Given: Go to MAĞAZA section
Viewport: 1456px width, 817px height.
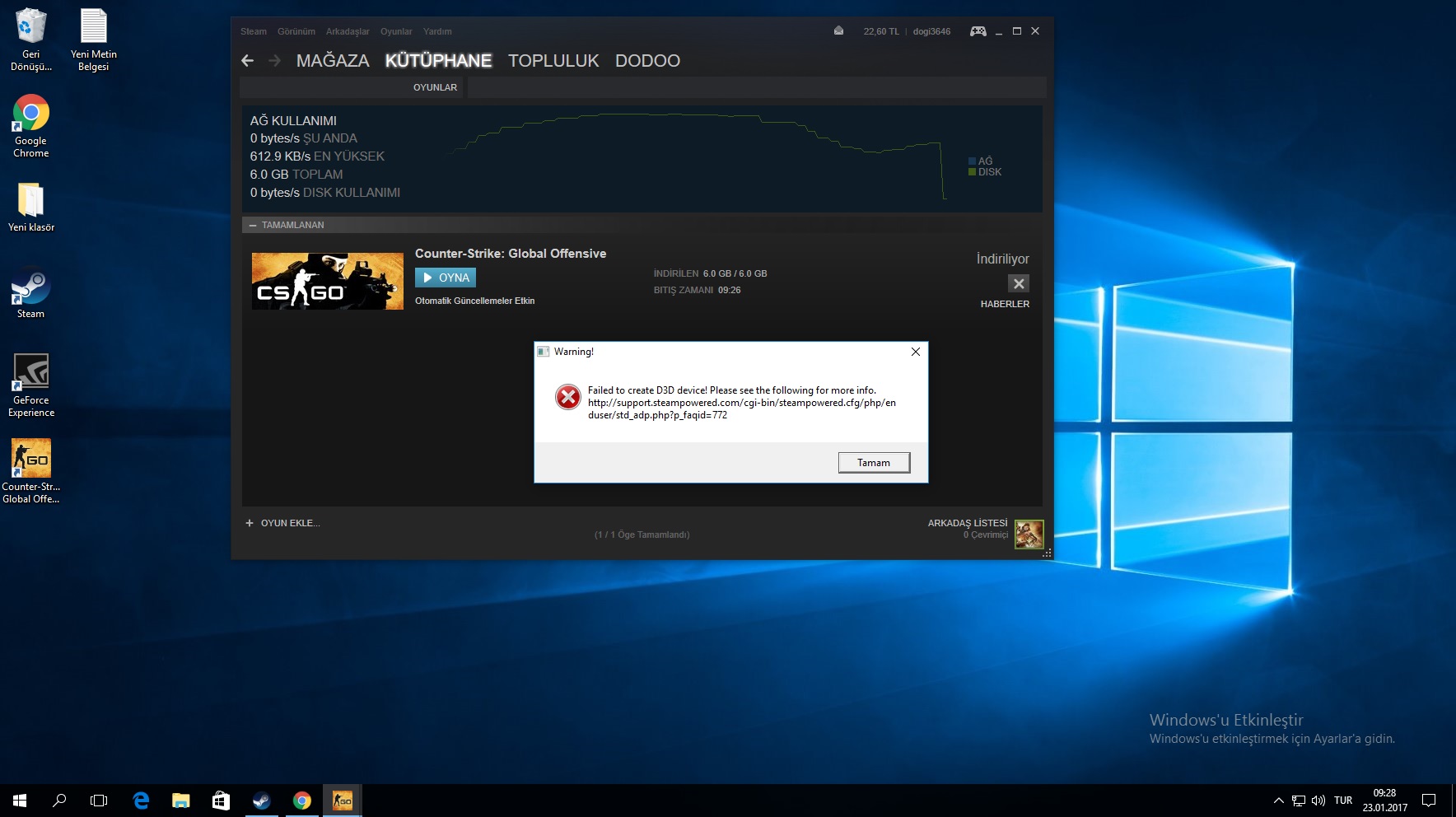Looking at the screenshot, I should point(333,61).
